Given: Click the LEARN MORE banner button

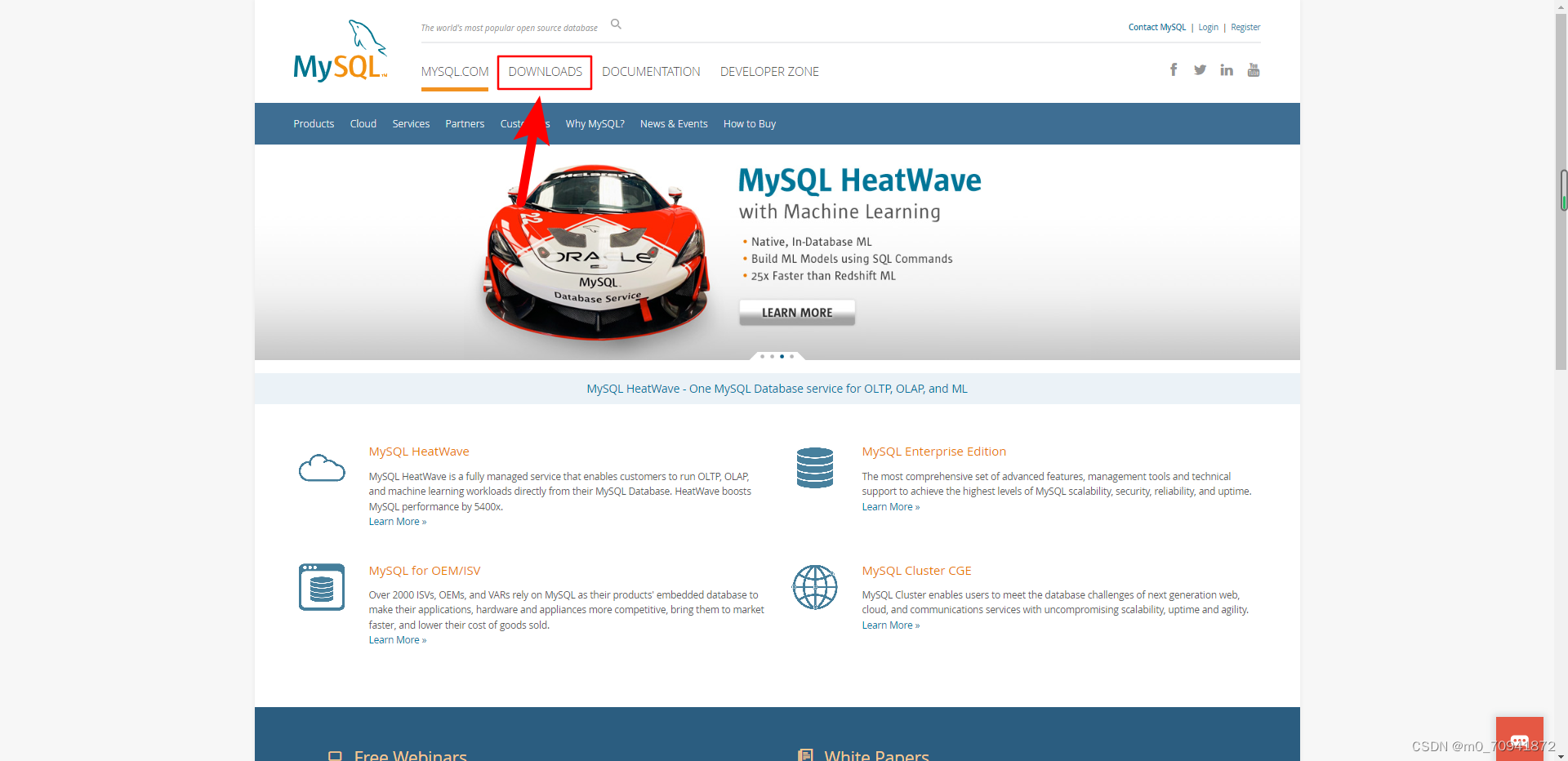Looking at the screenshot, I should pyautogui.click(x=797, y=313).
